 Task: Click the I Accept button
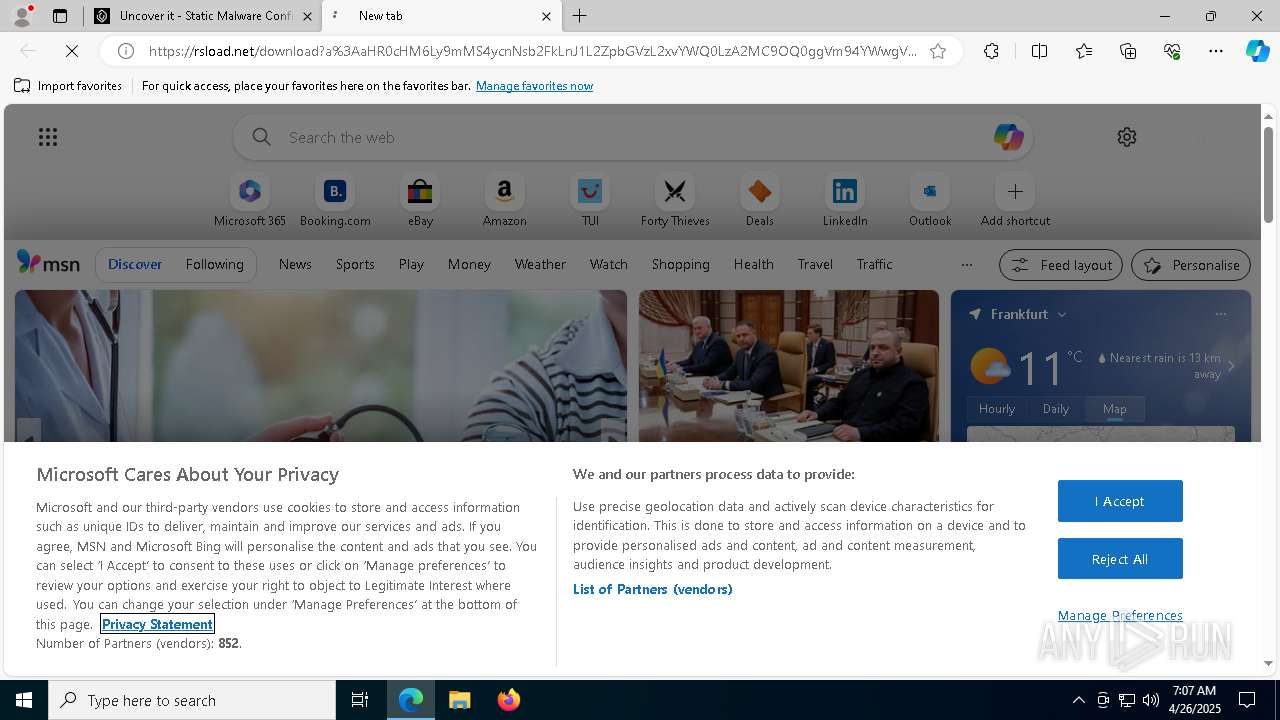(1120, 501)
